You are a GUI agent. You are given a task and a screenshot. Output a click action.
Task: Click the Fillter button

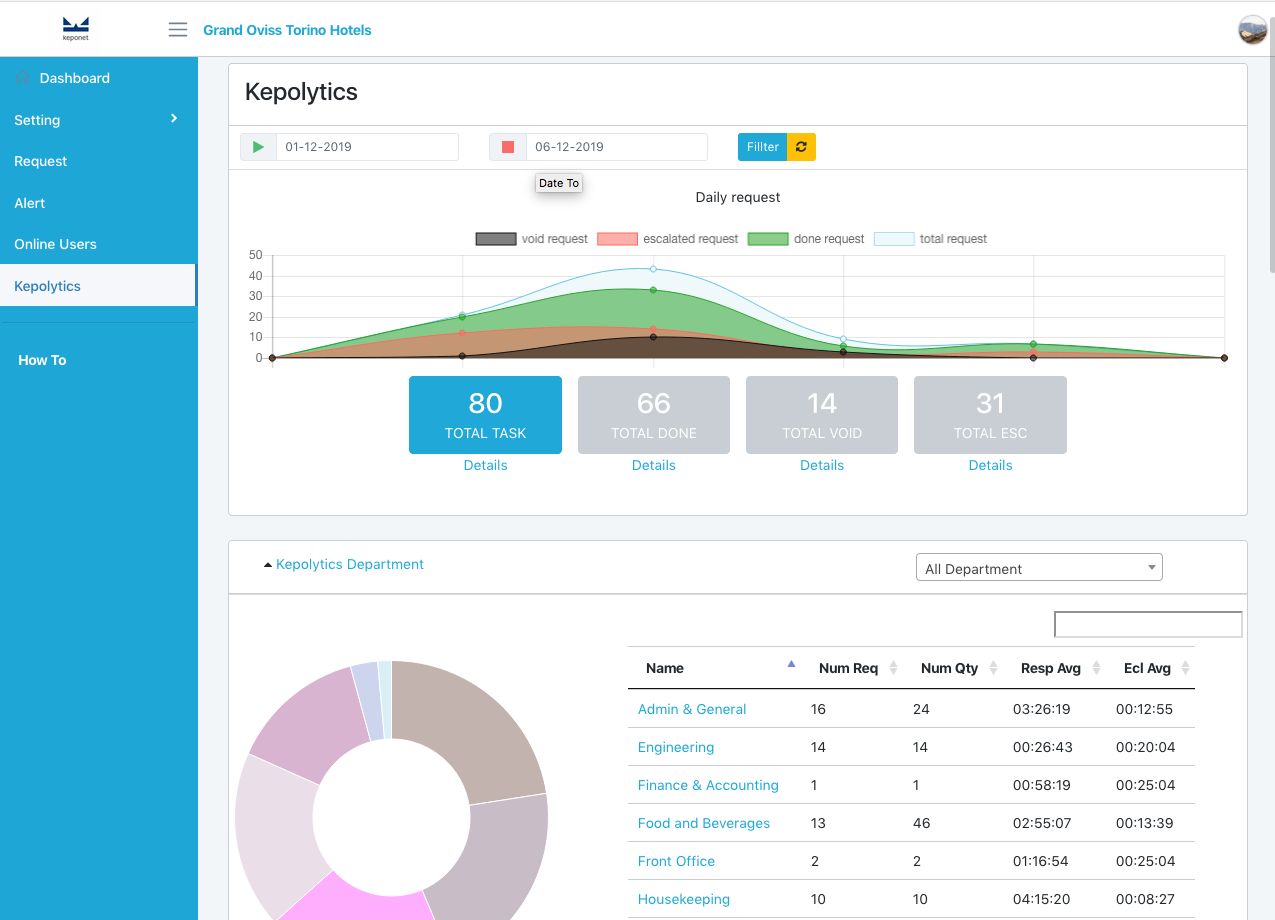point(762,147)
